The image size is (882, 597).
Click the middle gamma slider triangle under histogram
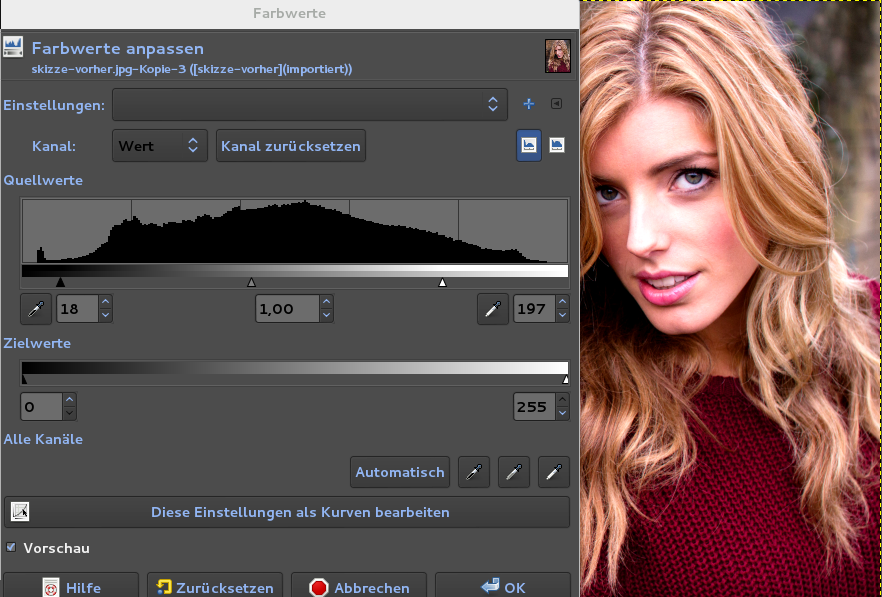(x=251, y=283)
